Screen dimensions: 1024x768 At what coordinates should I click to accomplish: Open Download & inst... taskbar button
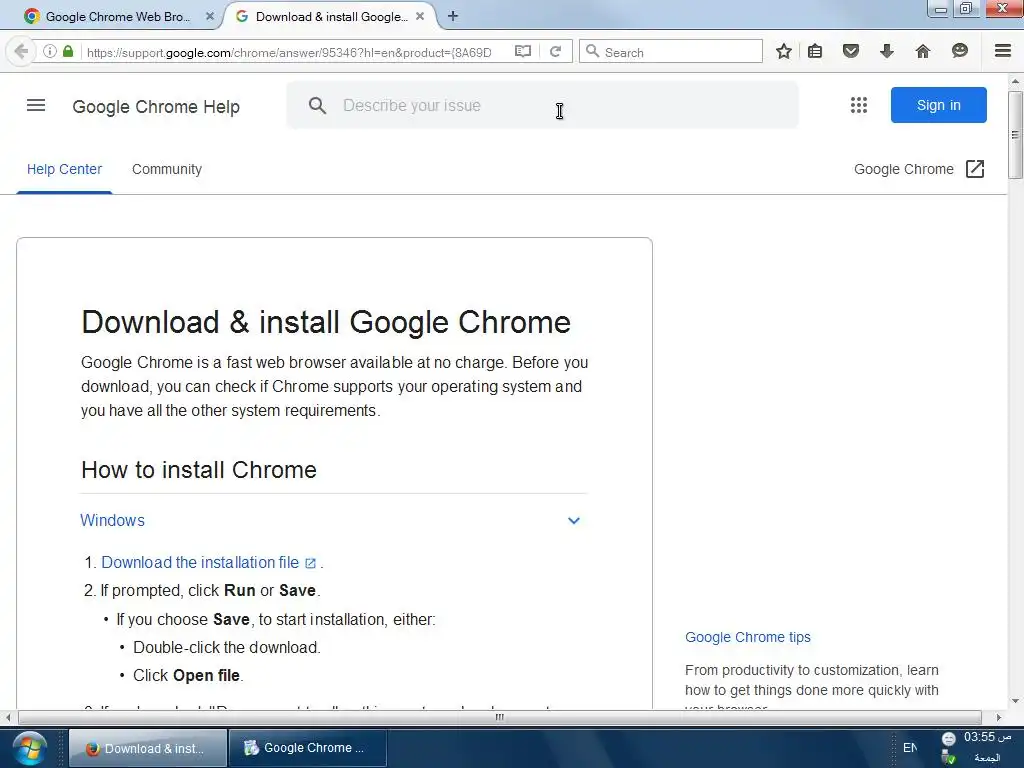[x=148, y=748]
